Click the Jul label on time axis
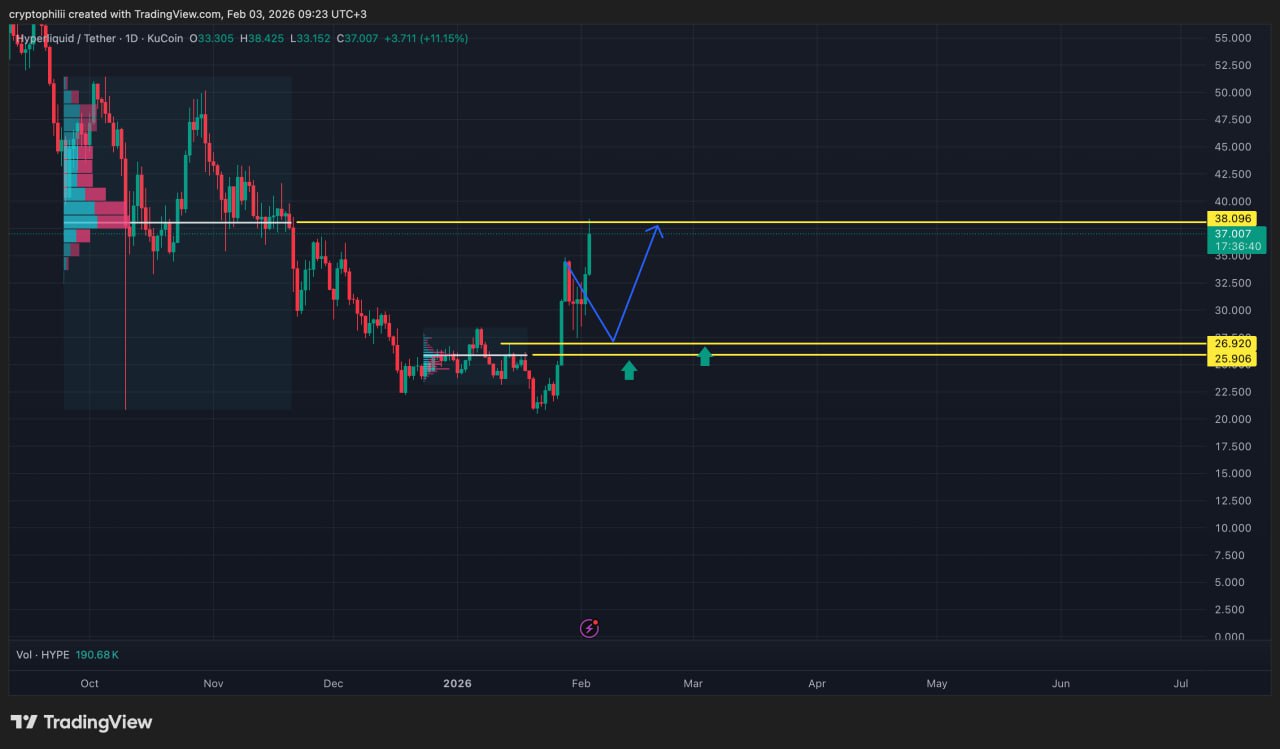The width and height of the screenshot is (1280, 749). click(x=1181, y=684)
